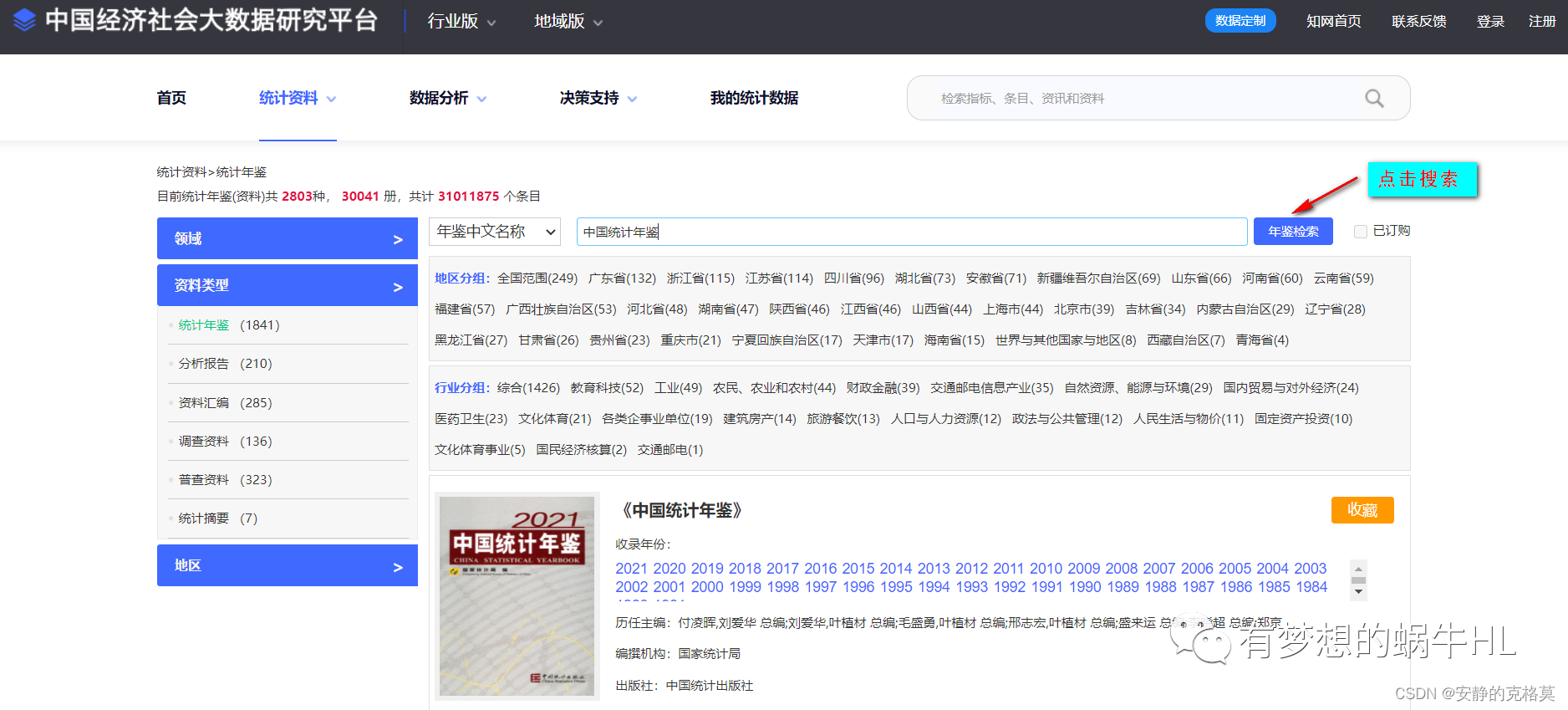The image size is (1568, 710).
Task: Filter by 广东省(132)
Action: click(622, 278)
